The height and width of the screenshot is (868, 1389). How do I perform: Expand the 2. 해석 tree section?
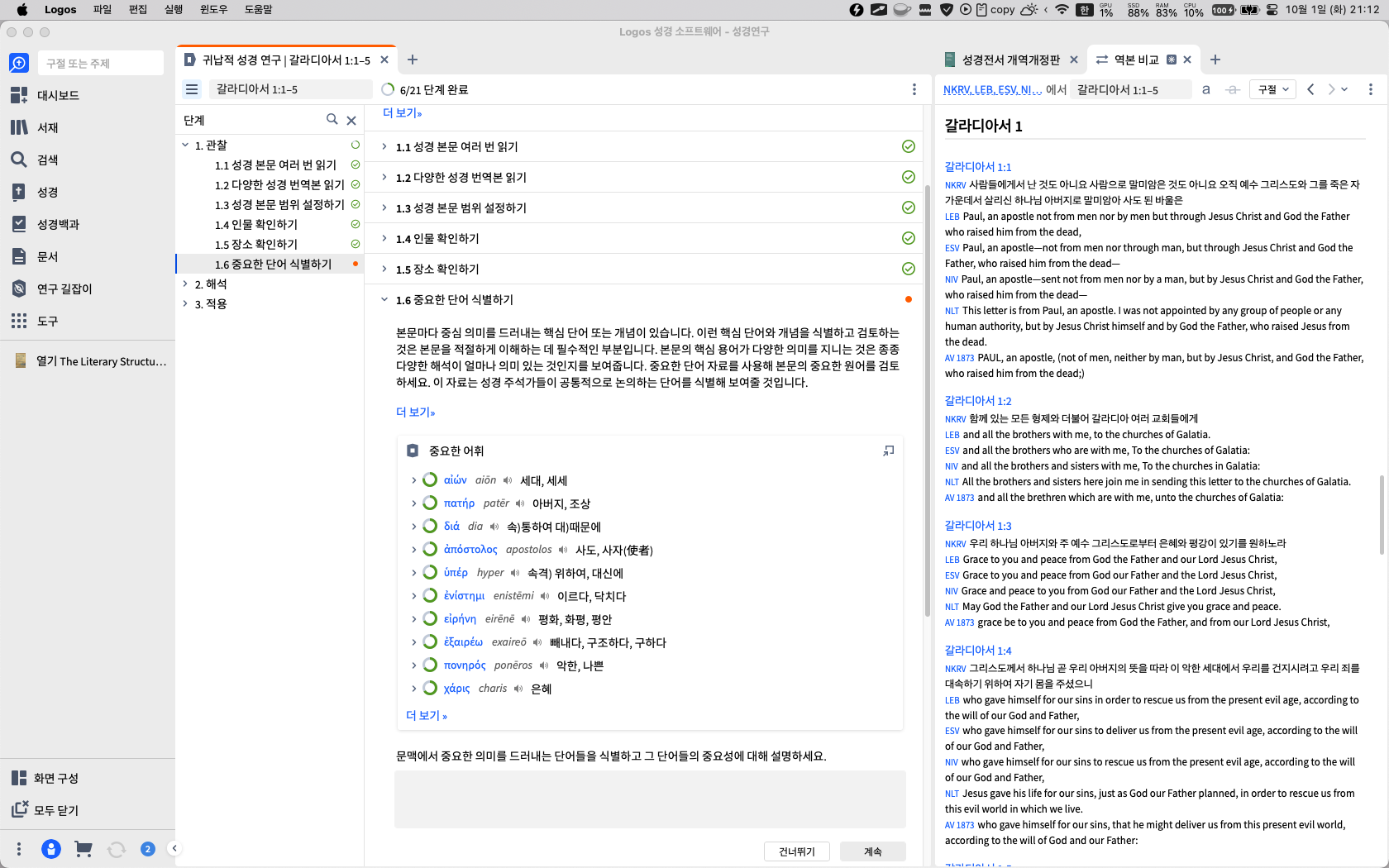click(185, 284)
